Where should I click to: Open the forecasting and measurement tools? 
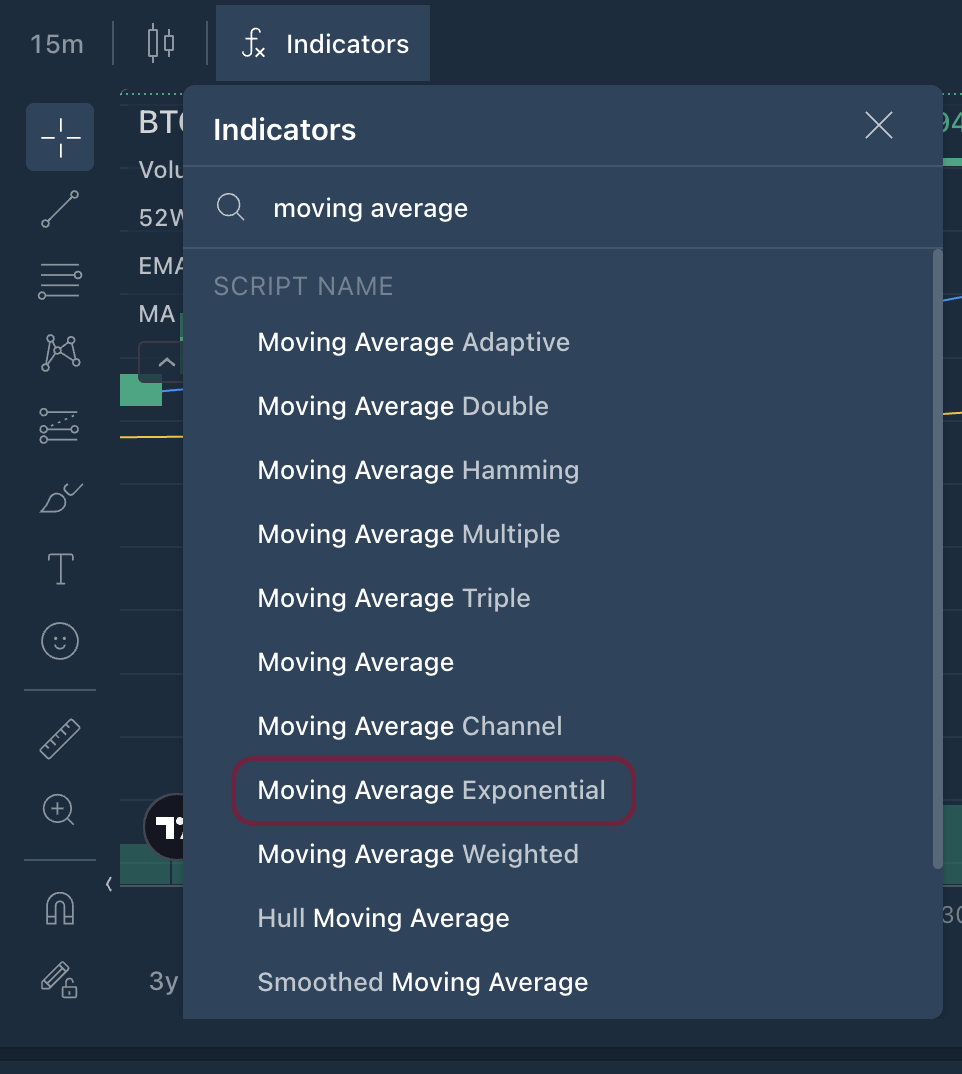coord(60,425)
